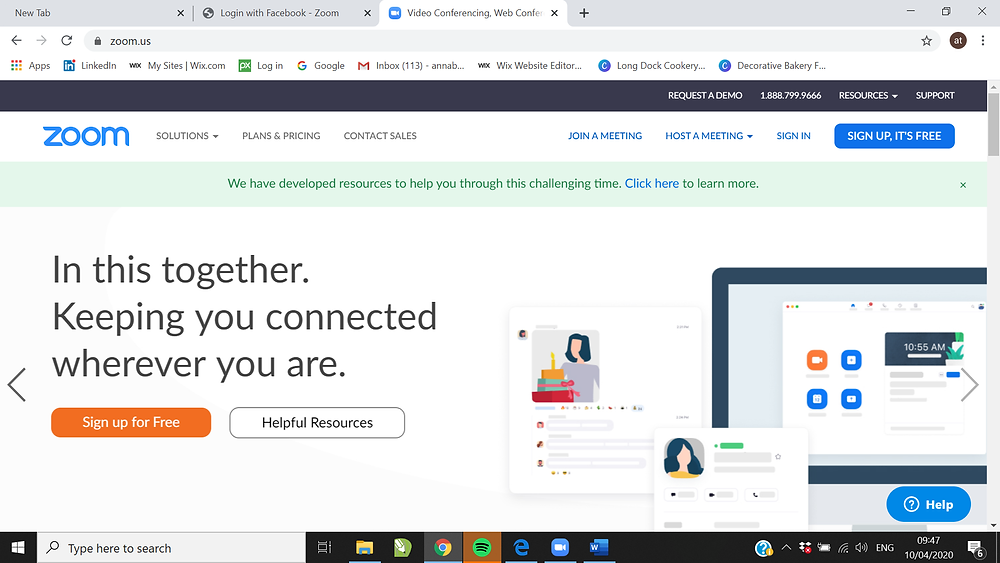Open the Apps bookmarks shortcut
This screenshot has height=563, width=1000.
pyautogui.click(x=31, y=65)
